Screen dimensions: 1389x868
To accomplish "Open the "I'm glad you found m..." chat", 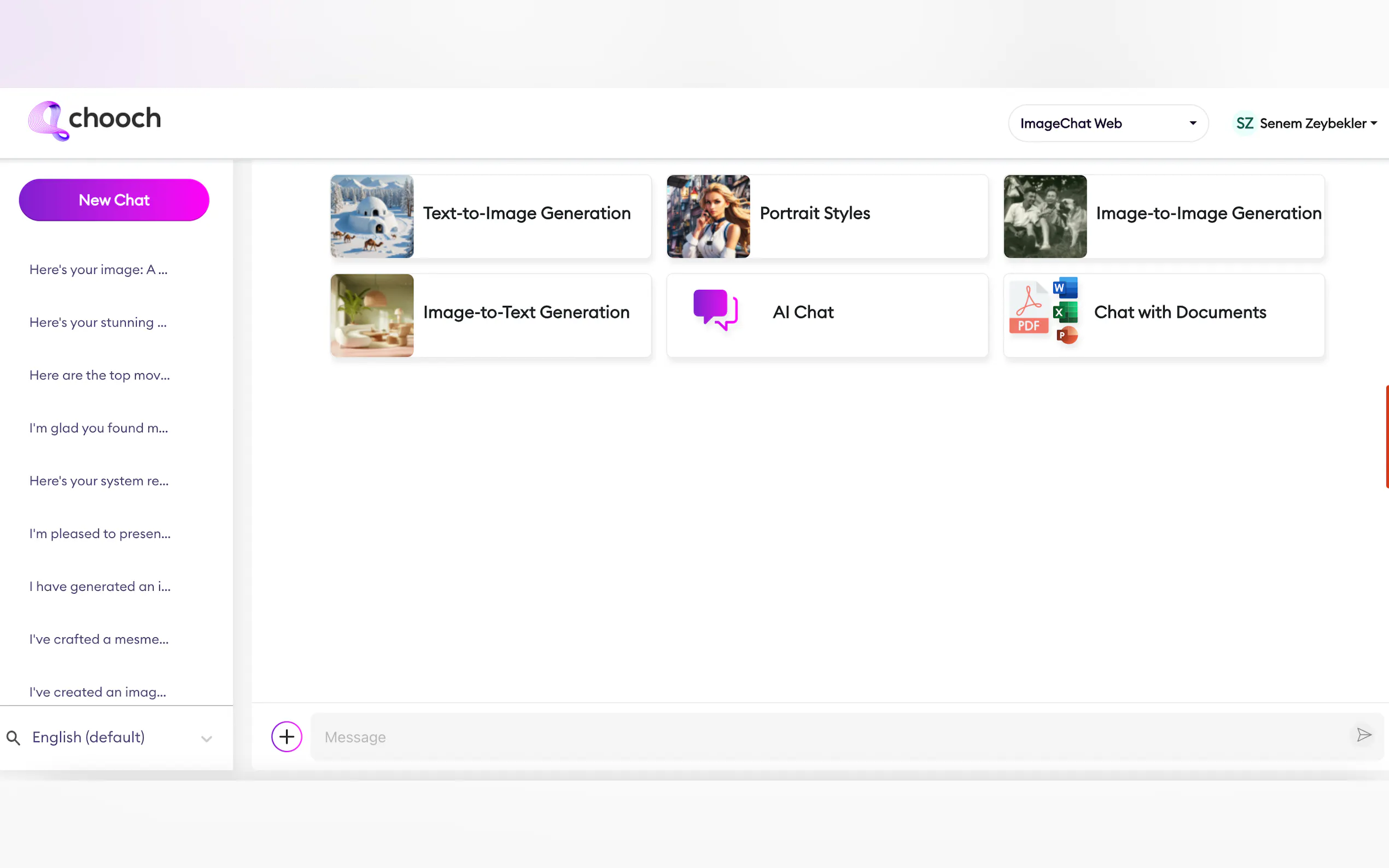I will pos(99,428).
